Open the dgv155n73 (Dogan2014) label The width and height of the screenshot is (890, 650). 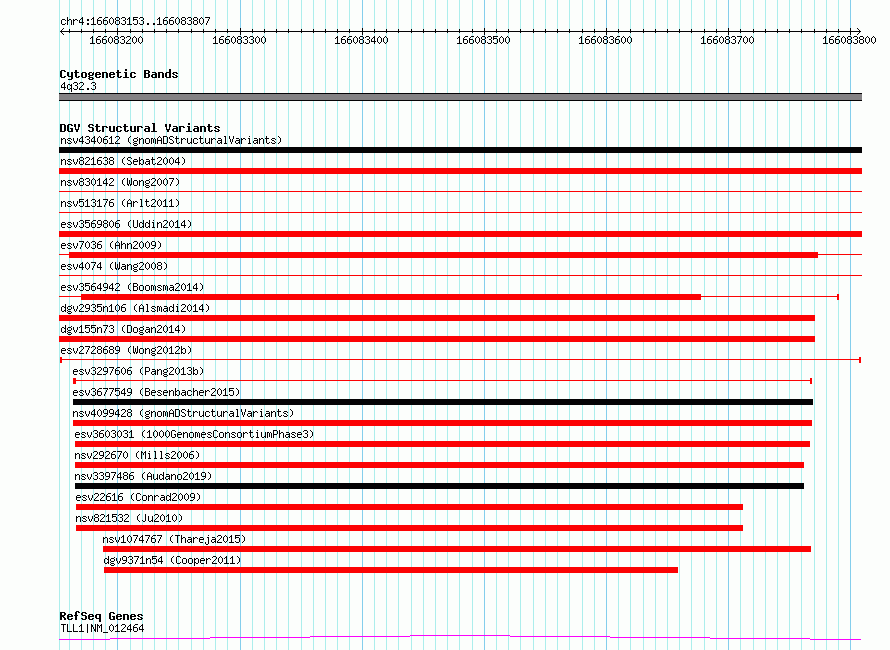coord(123,329)
